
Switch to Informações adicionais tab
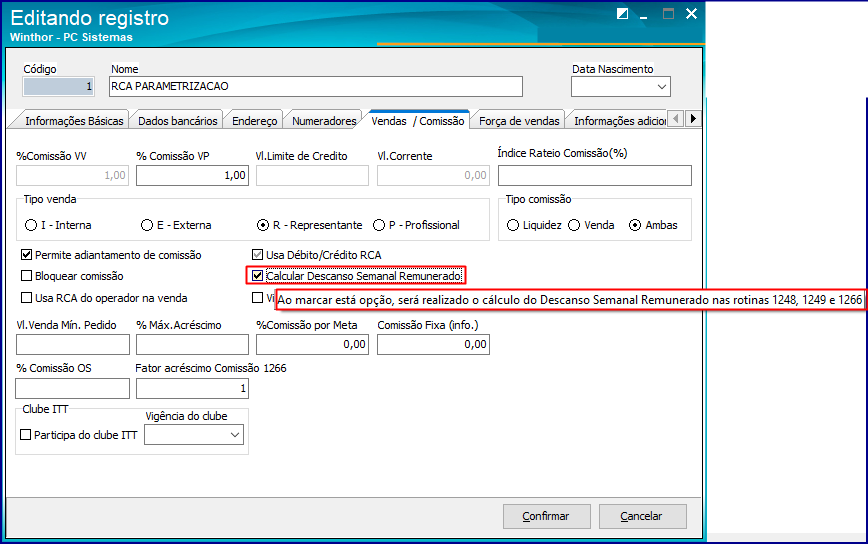coord(620,121)
